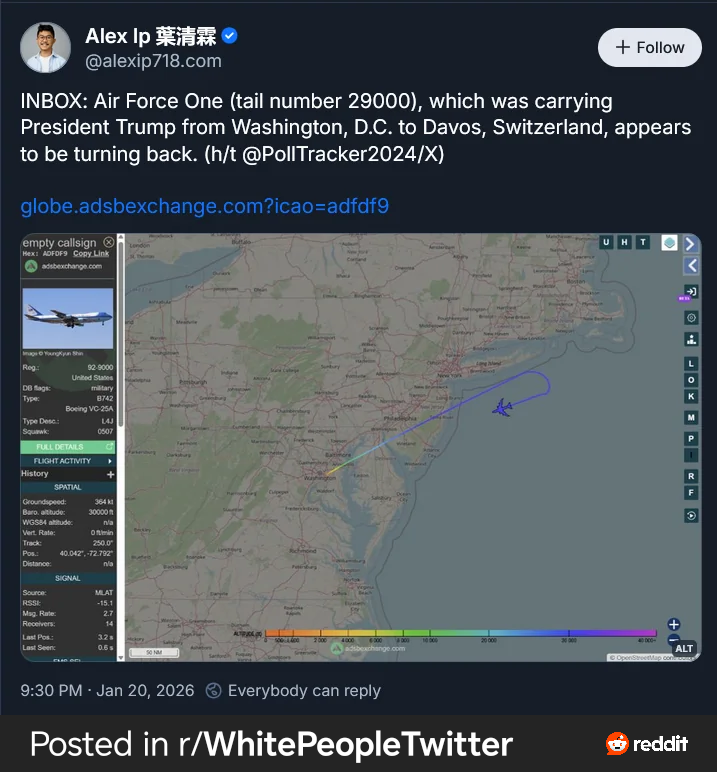Expand the right-pointing chevron on map sidebar
717x772 pixels.
pyautogui.click(x=691, y=243)
